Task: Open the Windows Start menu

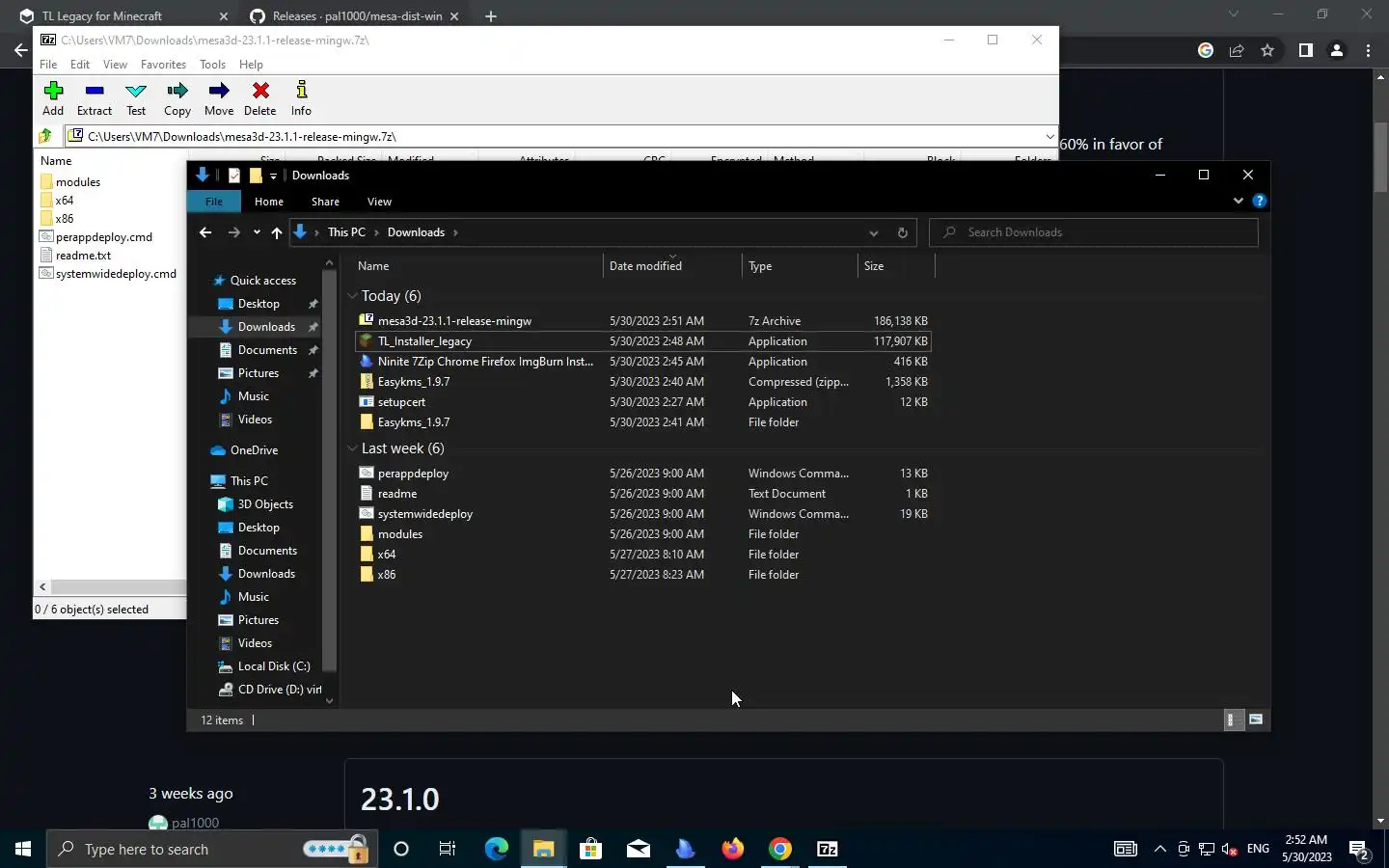Action: pos(23,849)
